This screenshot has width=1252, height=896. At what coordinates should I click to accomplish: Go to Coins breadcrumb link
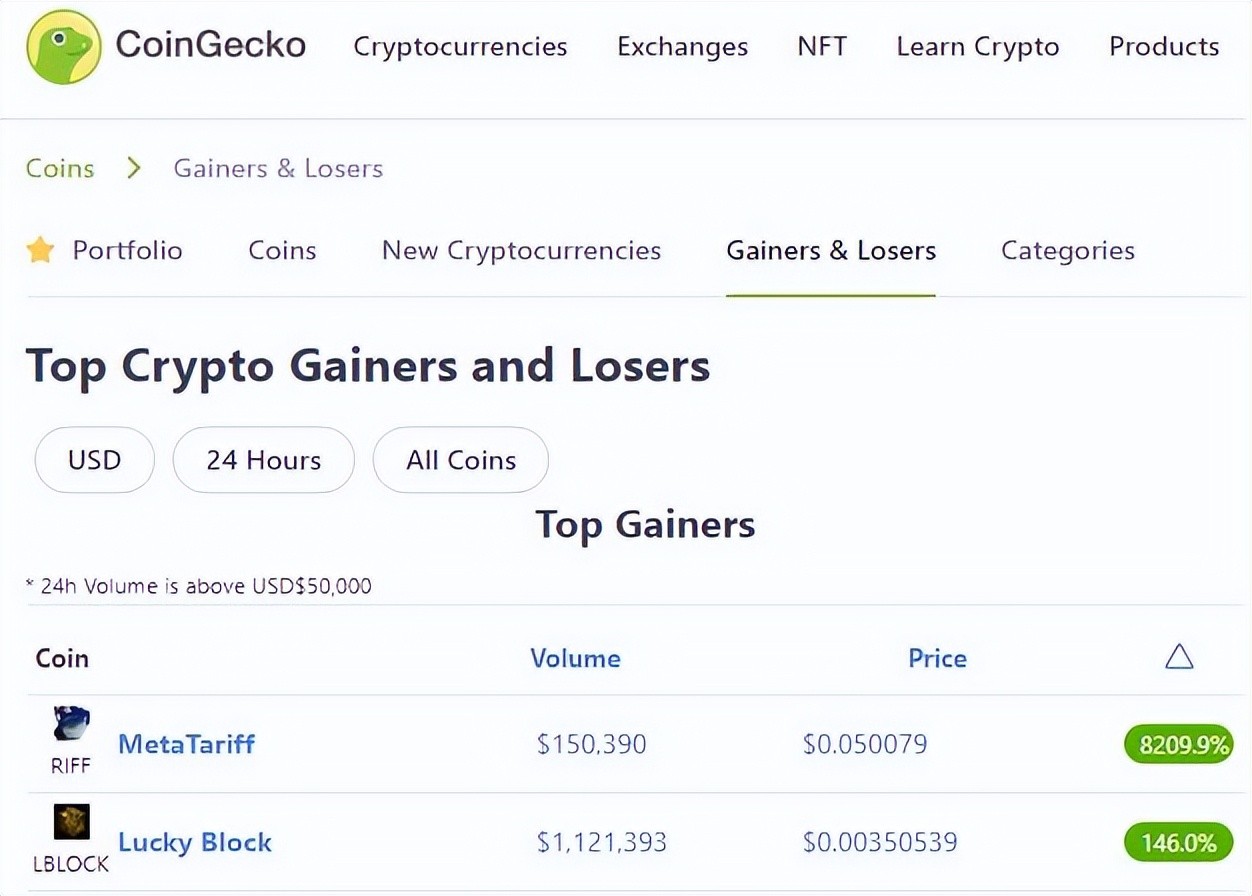60,168
